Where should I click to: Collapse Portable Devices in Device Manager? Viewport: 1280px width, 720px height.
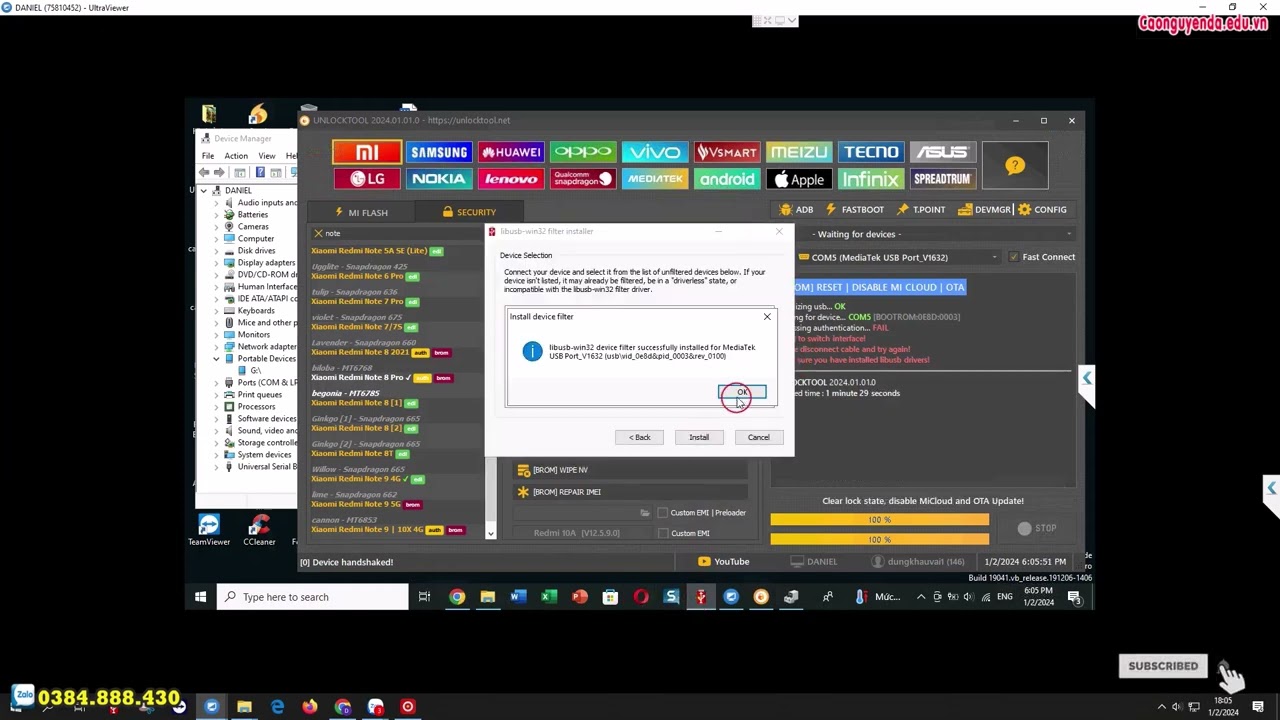click(216, 358)
